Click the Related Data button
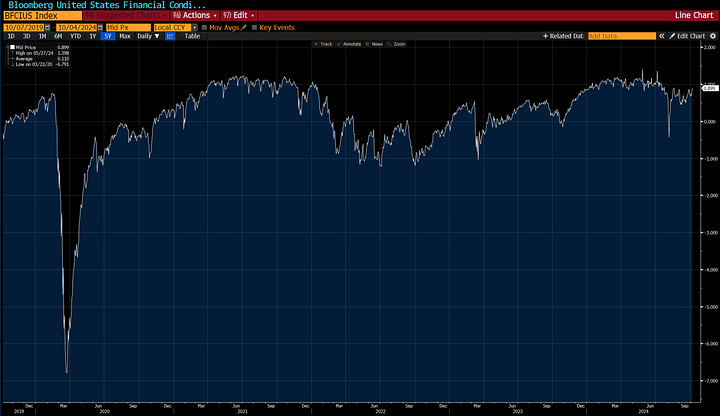The height and width of the screenshot is (416, 720). pos(563,36)
